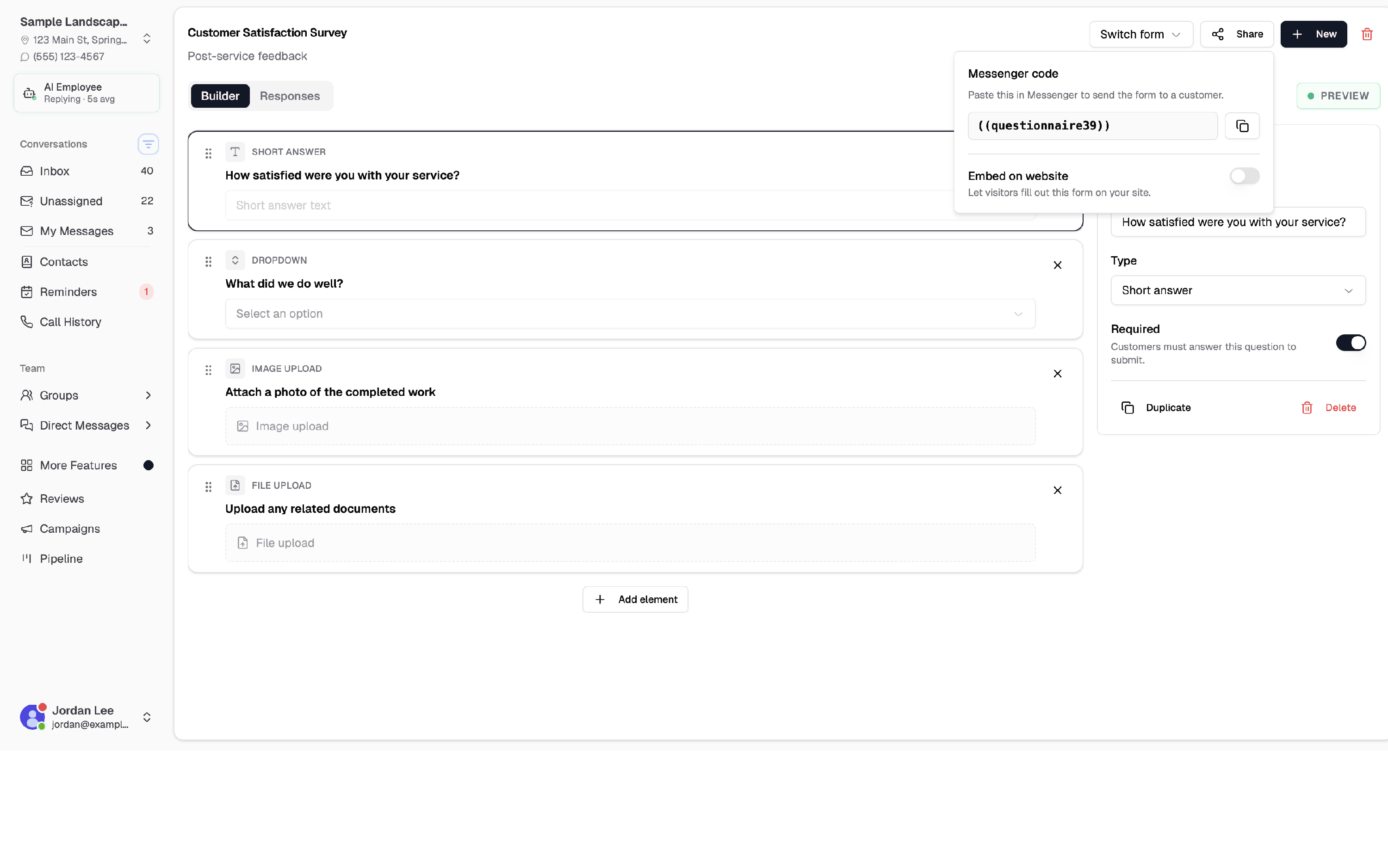The height and width of the screenshot is (868, 1388).
Task: Click Post-service feedback description
Action: tap(247, 56)
